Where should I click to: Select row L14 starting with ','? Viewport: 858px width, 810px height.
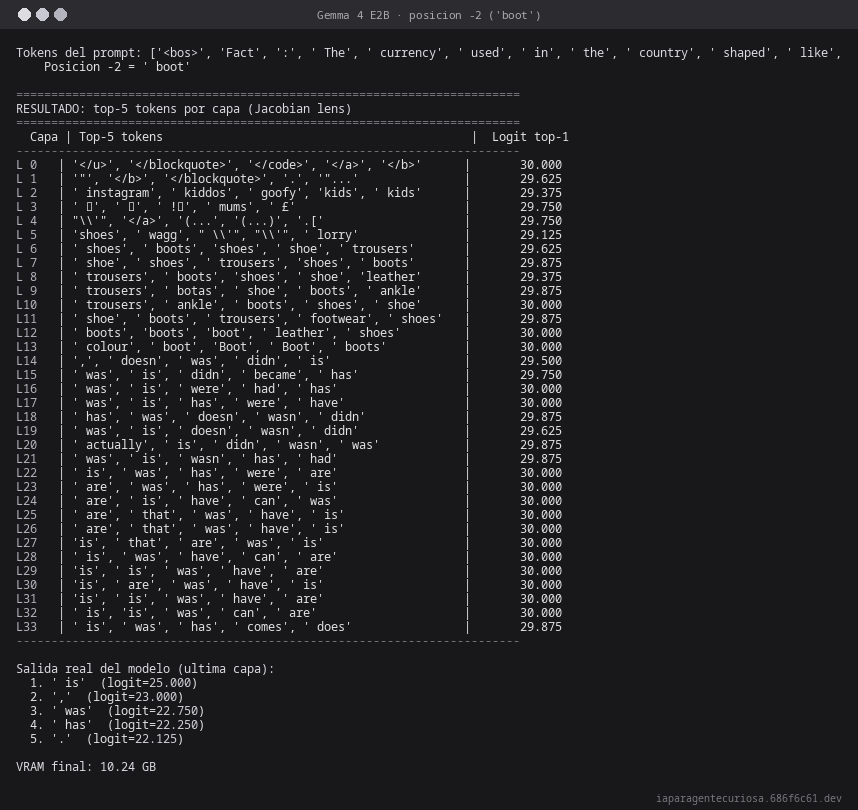(289, 361)
